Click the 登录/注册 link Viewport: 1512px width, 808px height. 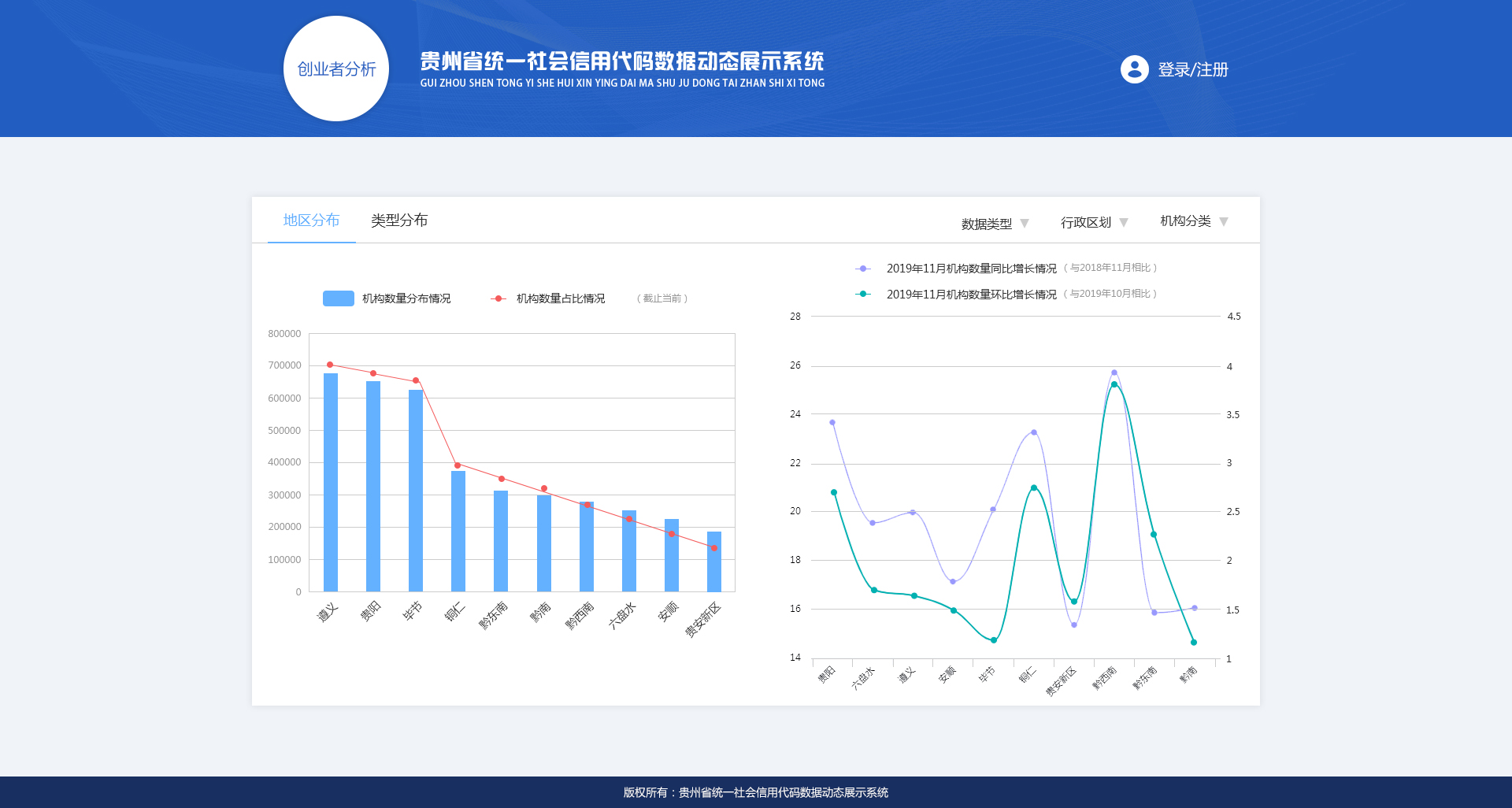pyautogui.click(x=1192, y=70)
